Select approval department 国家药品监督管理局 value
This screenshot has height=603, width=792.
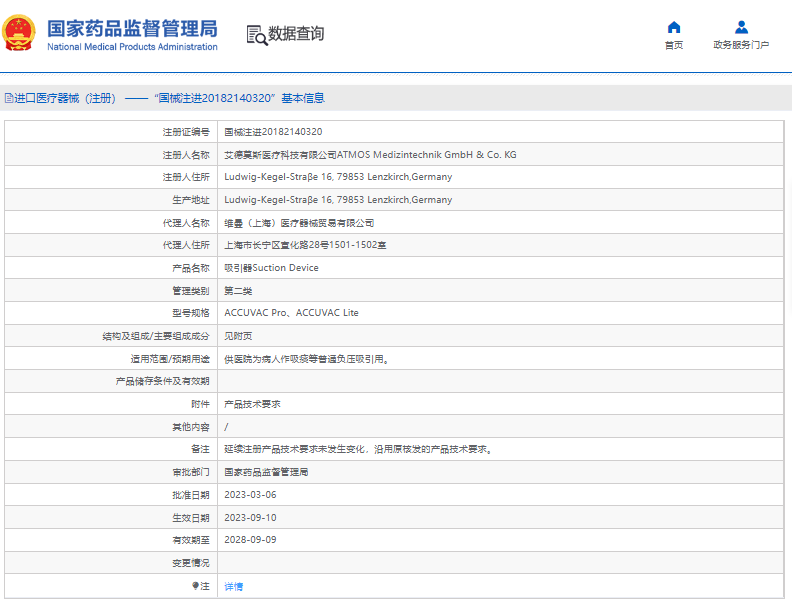point(266,472)
